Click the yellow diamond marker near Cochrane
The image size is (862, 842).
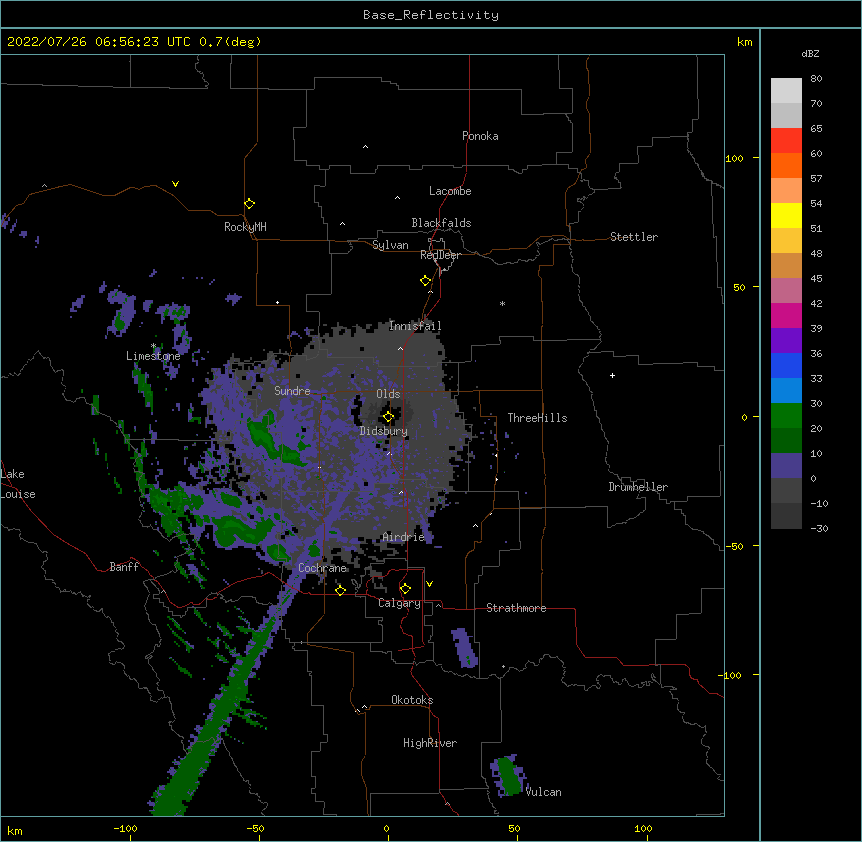pyautogui.click(x=340, y=590)
